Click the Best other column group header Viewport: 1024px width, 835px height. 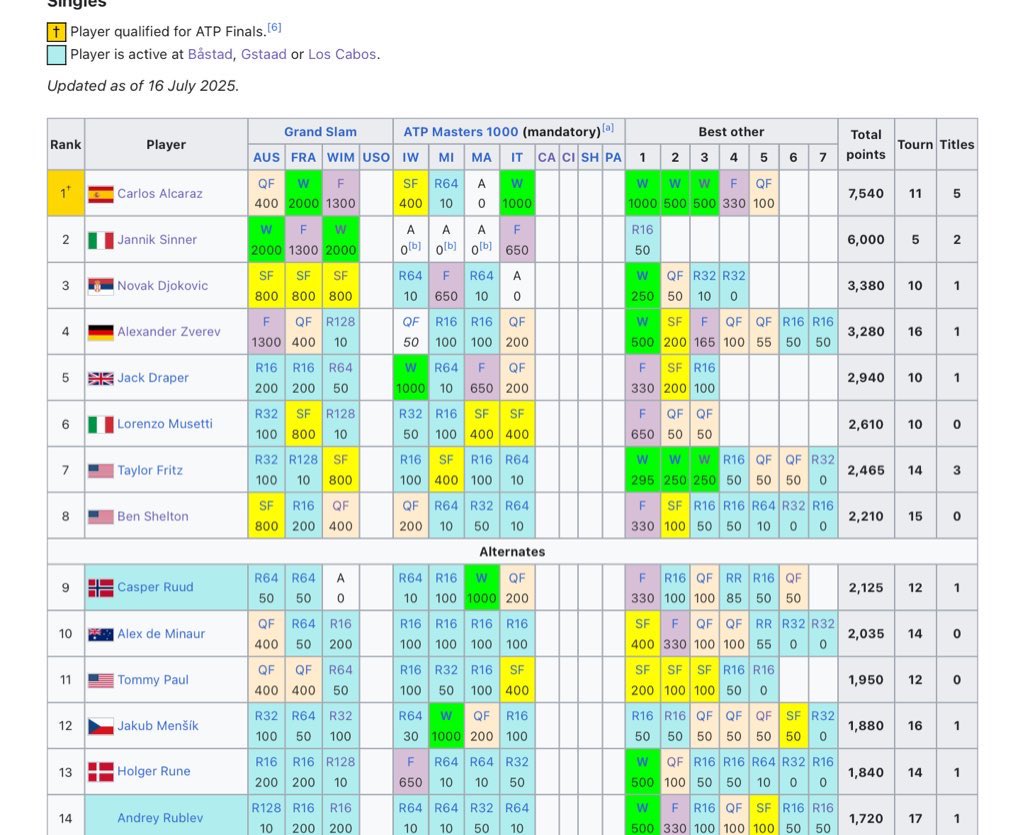point(731,131)
